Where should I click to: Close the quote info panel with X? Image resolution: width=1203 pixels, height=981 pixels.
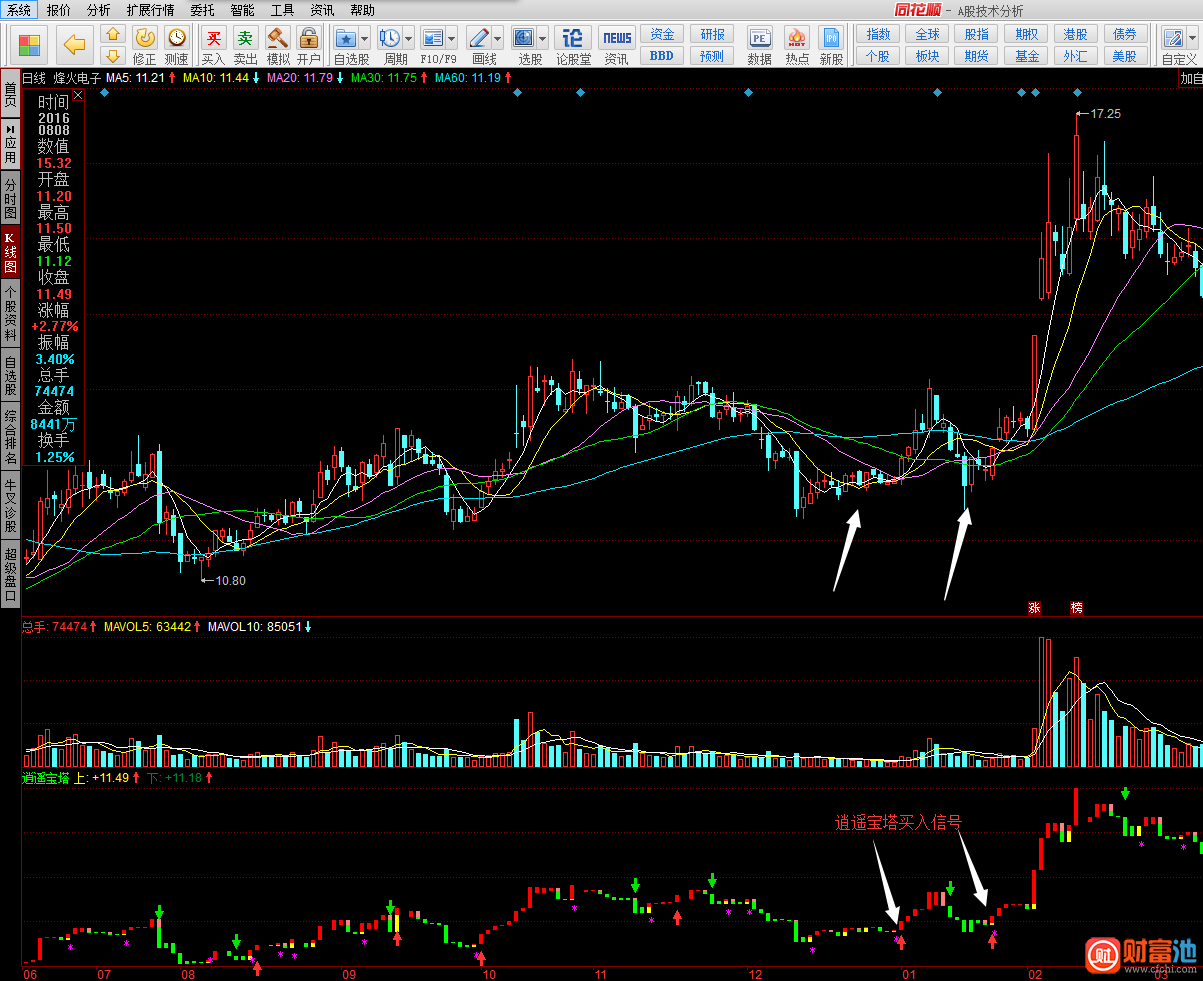[x=77, y=95]
